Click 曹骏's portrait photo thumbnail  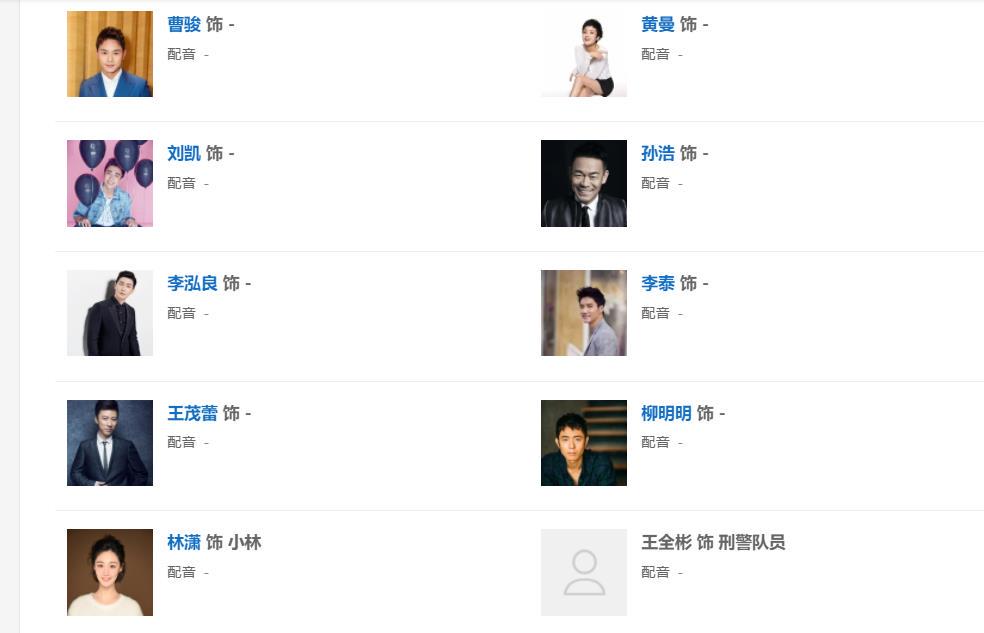click(110, 54)
